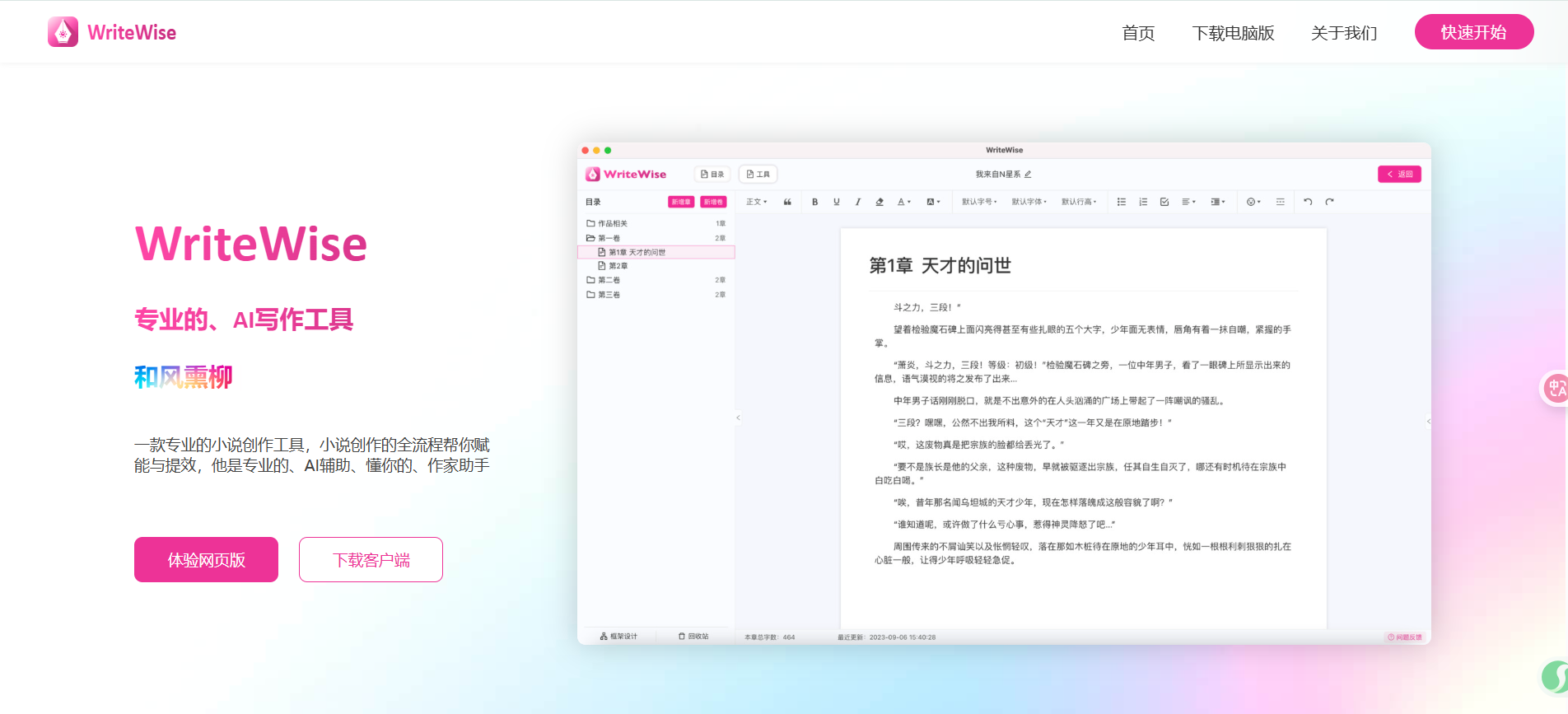Click the 本章总字数: 464 status text
This screenshot has width=1568, height=714.
click(x=769, y=637)
